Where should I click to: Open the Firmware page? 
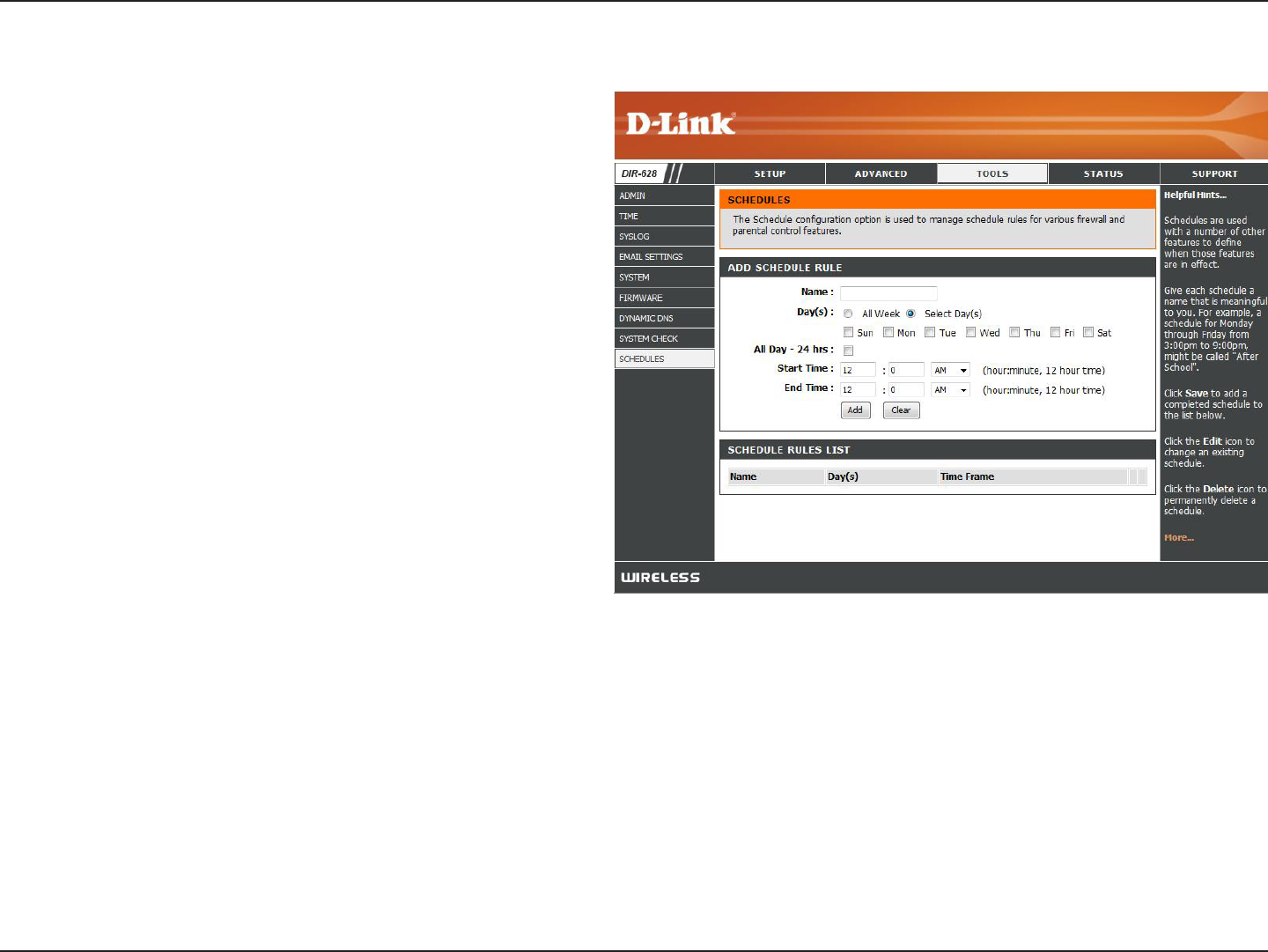(664, 298)
